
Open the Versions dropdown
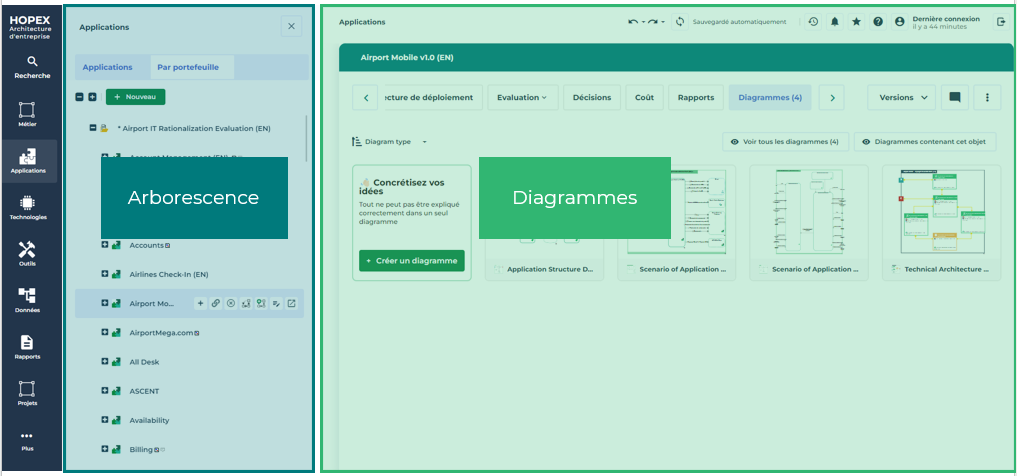[901, 97]
